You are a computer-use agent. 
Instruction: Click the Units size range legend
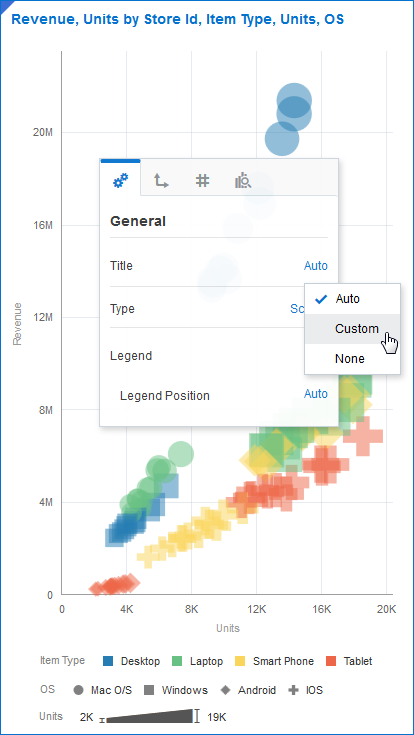(x=153, y=717)
